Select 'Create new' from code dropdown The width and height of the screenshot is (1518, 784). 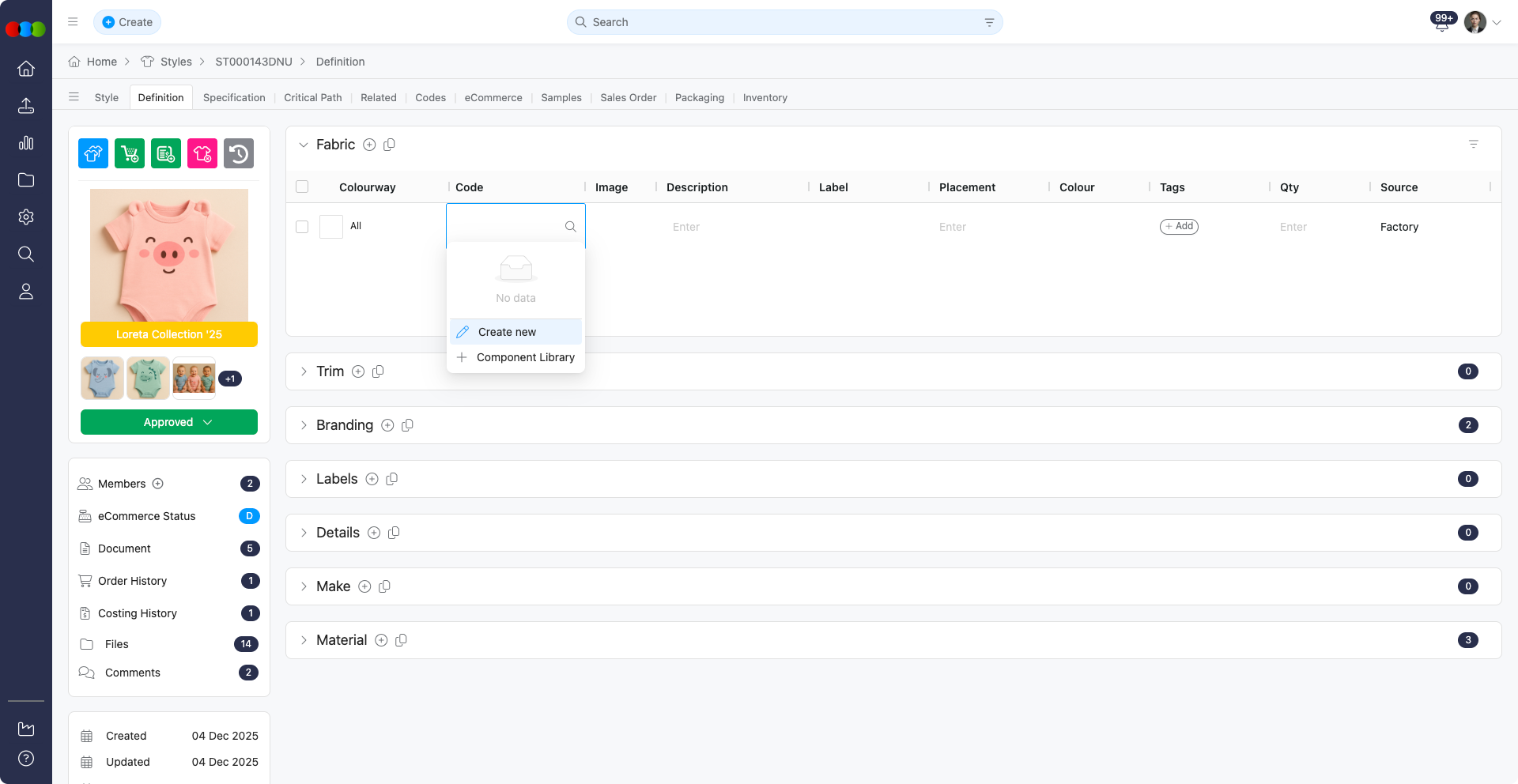tap(507, 332)
